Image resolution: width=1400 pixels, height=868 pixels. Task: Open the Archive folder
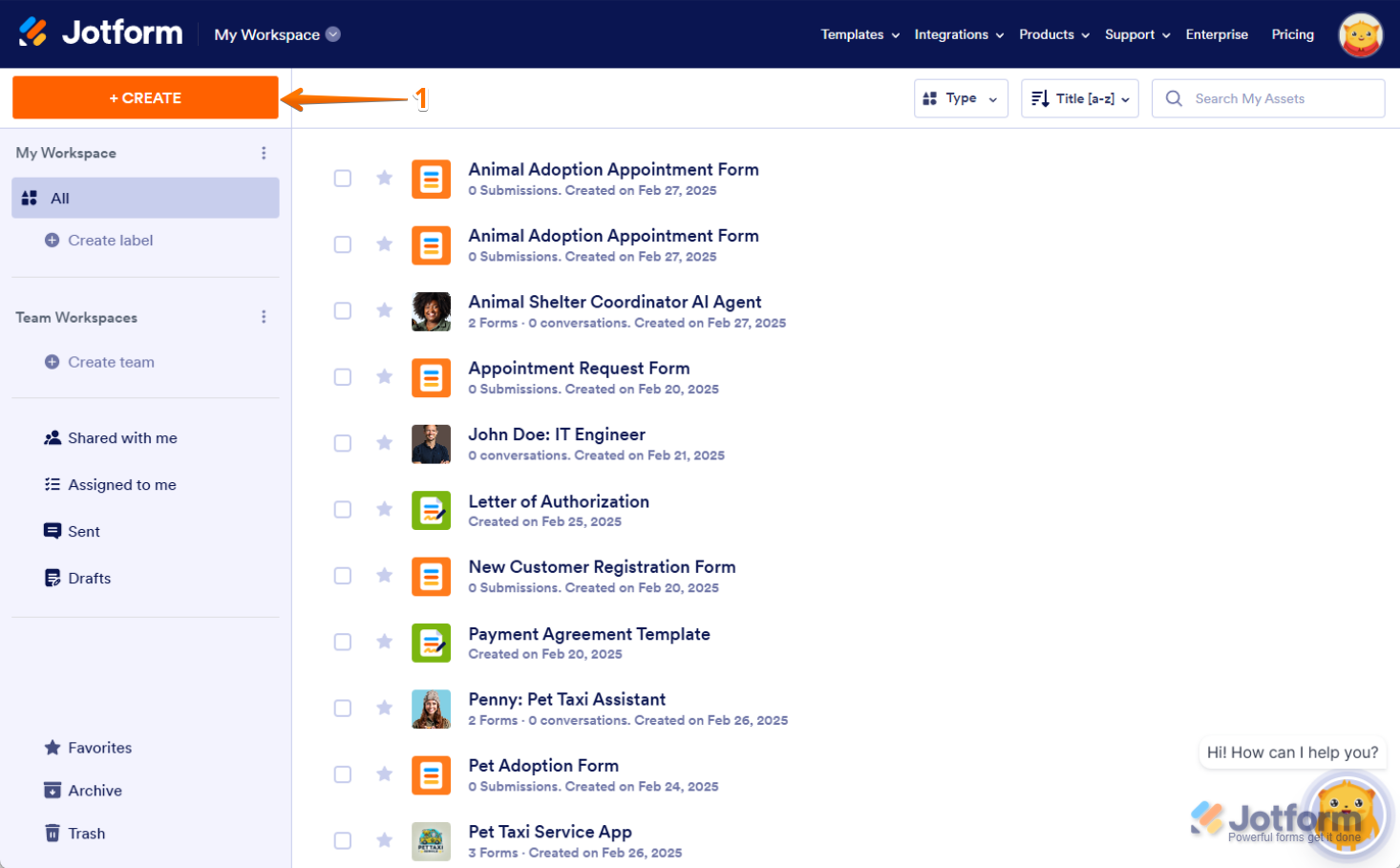click(83, 791)
